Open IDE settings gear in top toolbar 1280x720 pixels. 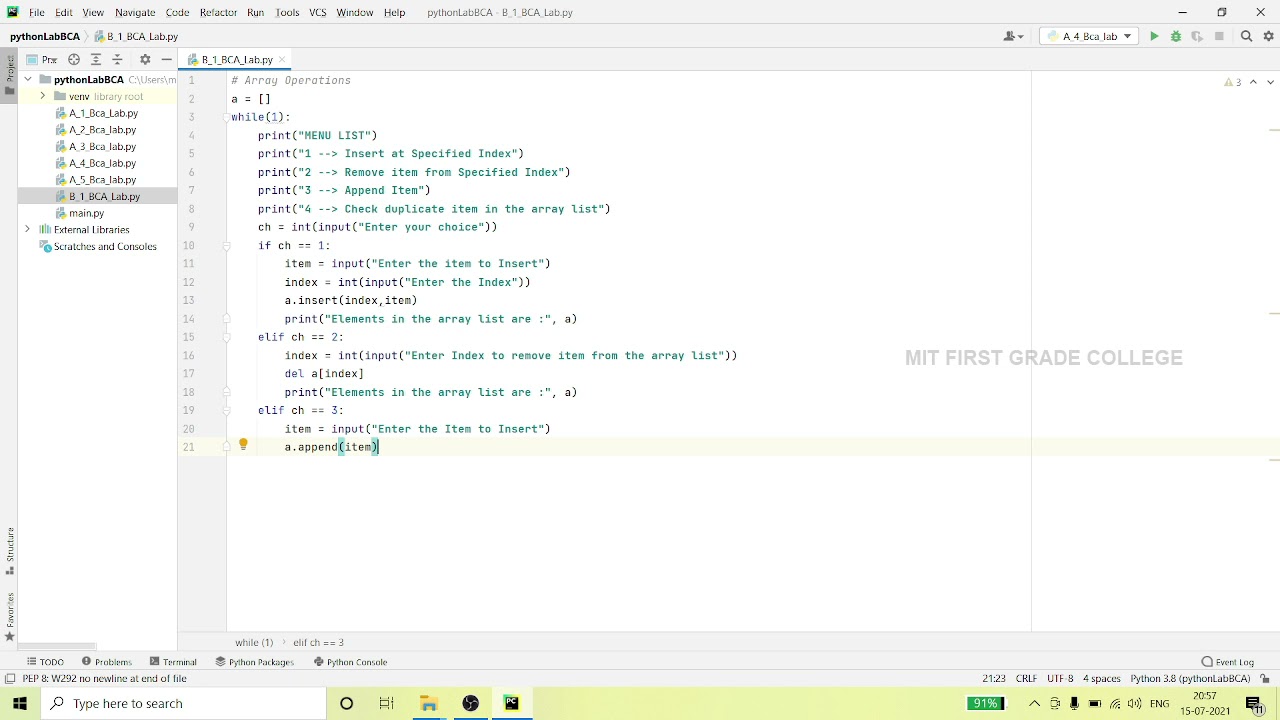click(x=1269, y=36)
